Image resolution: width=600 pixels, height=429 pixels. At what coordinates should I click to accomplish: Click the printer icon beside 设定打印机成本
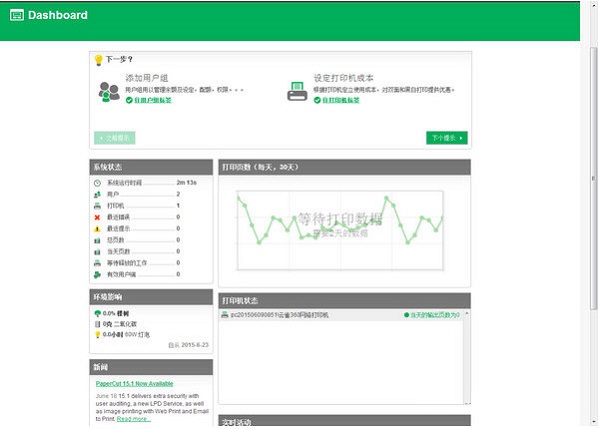coord(297,91)
